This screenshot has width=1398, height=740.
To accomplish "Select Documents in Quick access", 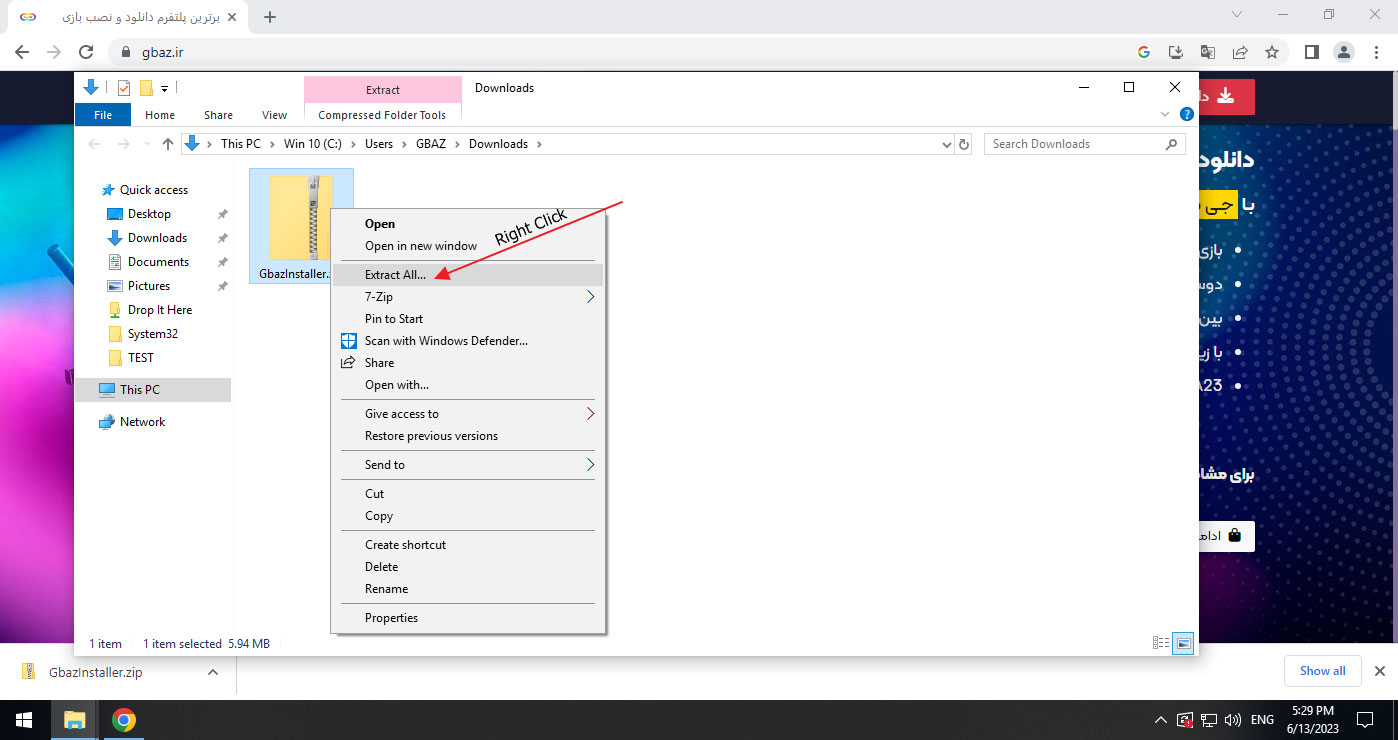I will pyautogui.click(x=158, y=262).
